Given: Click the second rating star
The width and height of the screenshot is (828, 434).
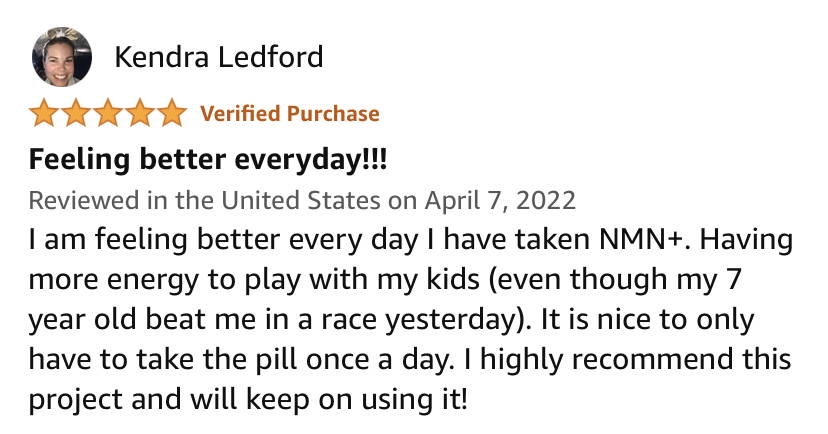Looking at the screenshot, I should tap(76, 113).
